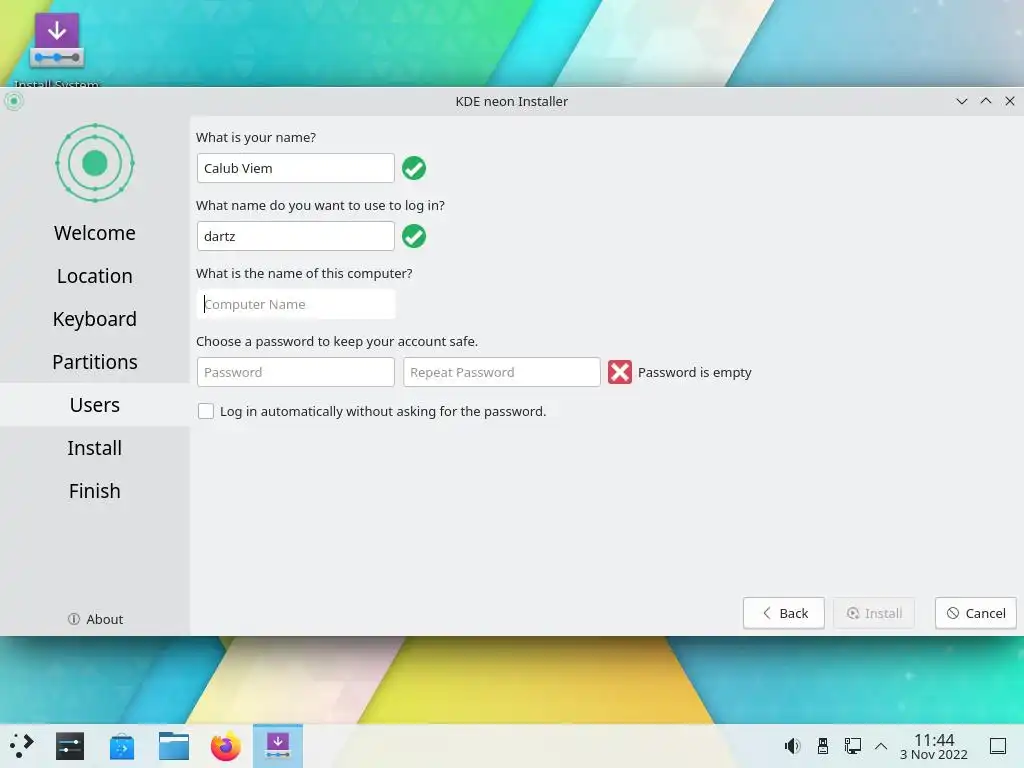Image resolution: width=1024 pixels, height=768 pixels.
Task: Click the full name field with Calub Viem
Action: click(296, 168)
